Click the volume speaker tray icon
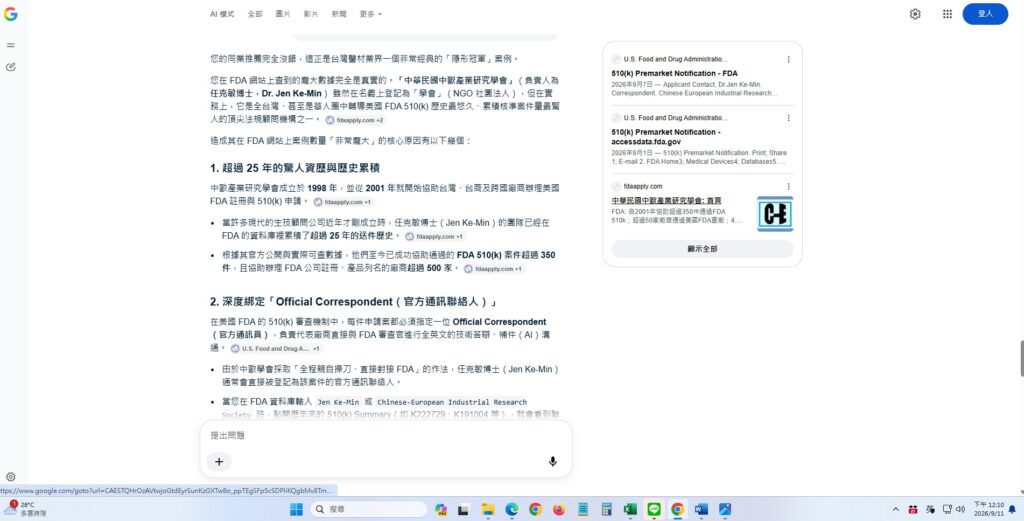The width and height of the screenshot is (1024, 521). tap(960, 509)
